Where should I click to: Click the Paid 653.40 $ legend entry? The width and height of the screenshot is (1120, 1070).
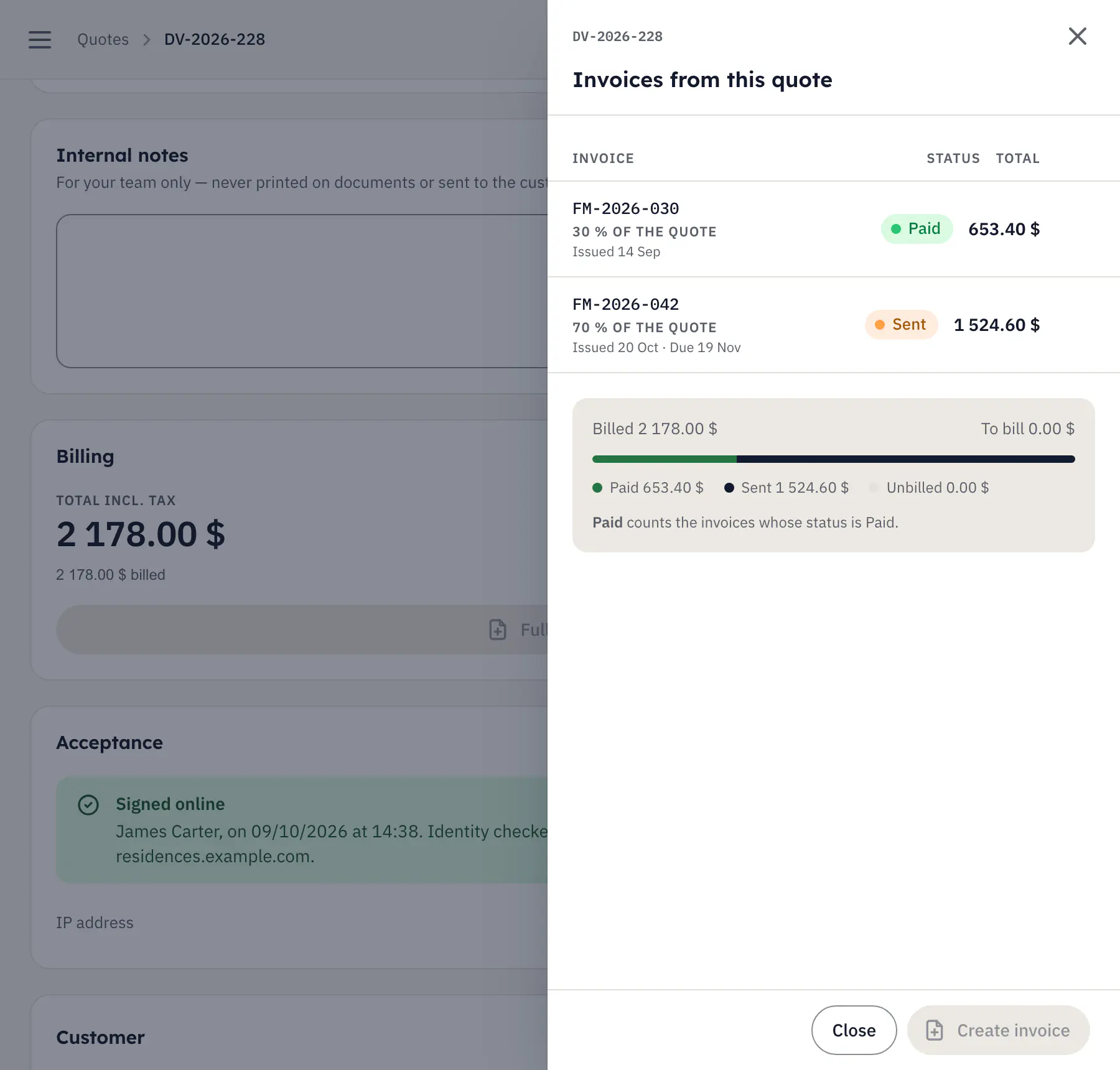coord(648,488)
